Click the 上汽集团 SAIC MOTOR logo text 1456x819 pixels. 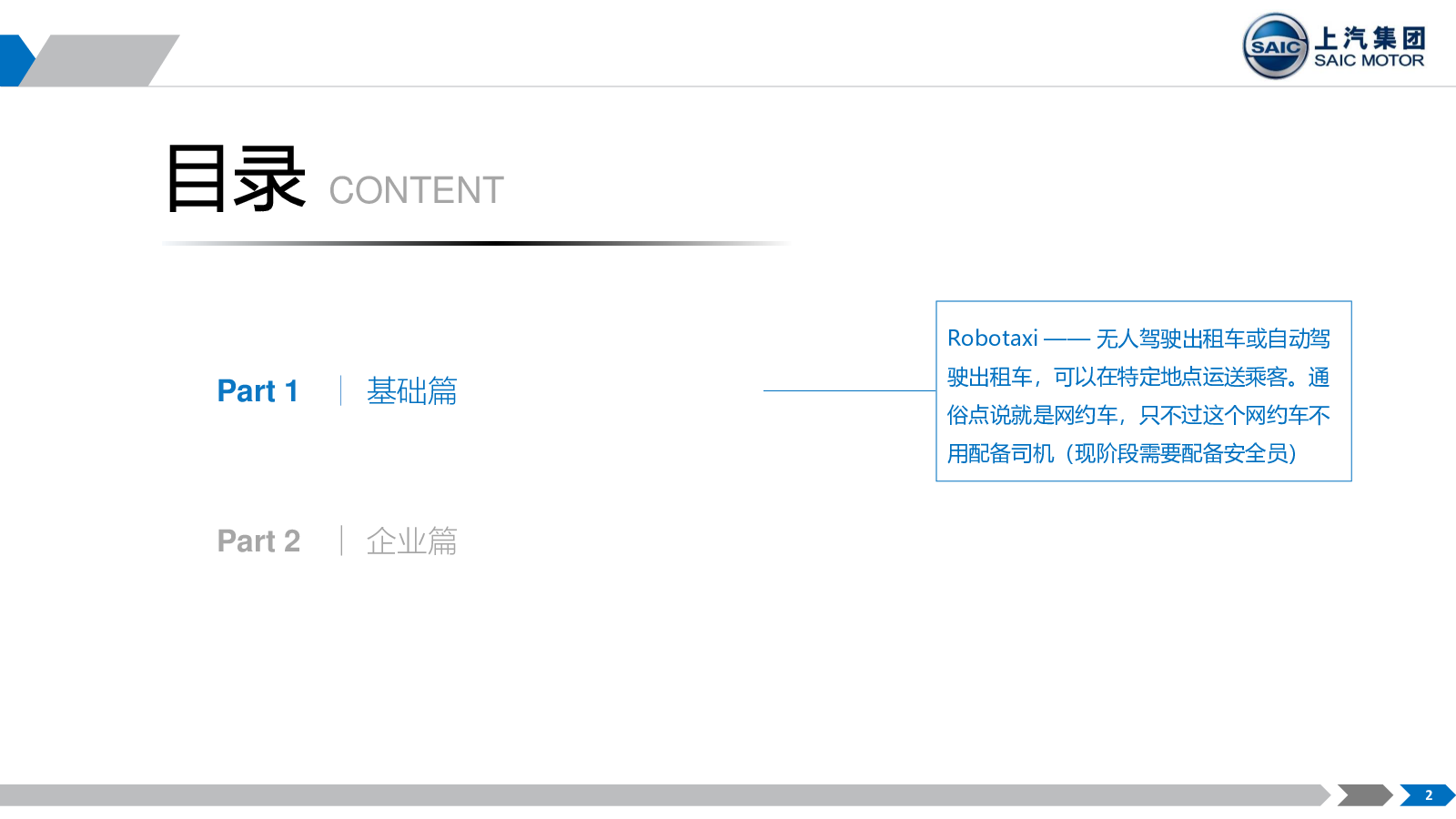pyautogui.click(x=1370, y=47)
